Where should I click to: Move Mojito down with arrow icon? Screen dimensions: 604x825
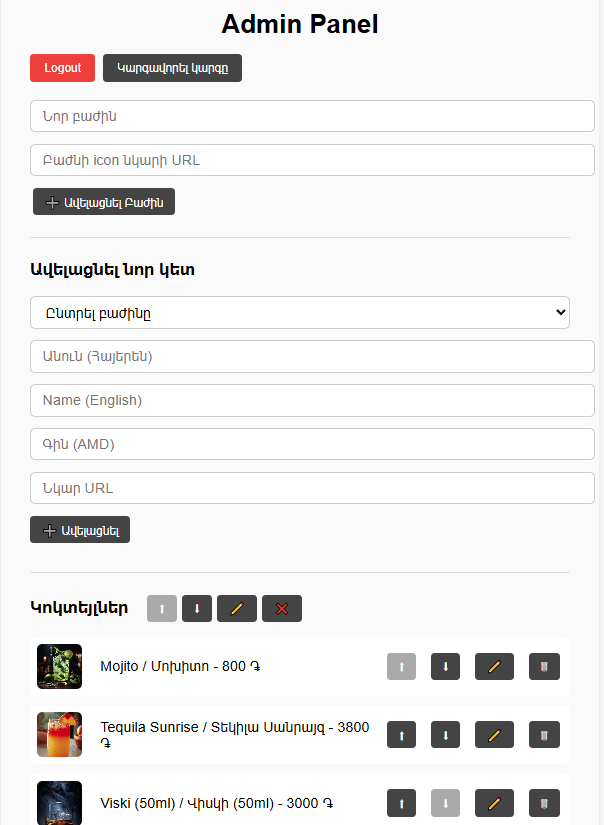pyautogui.click(x=445, y=667)
